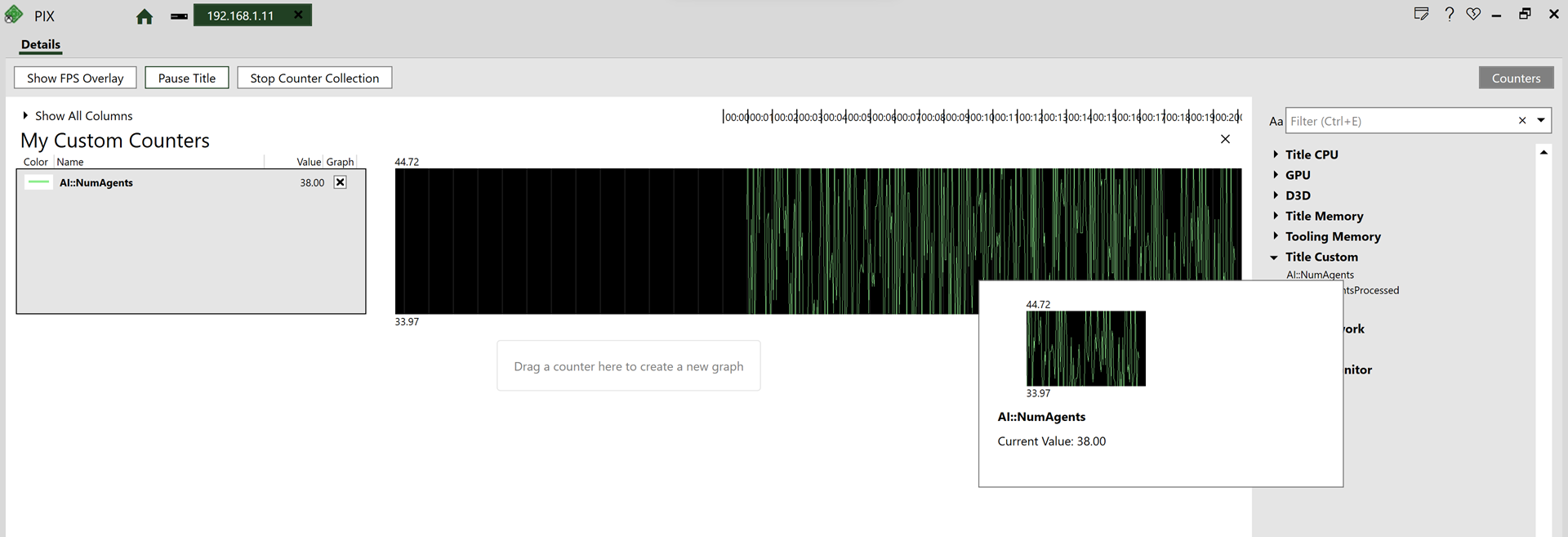Image resolution: width=1568 pixels, height=537 pixels.
Task: Switch to the Details tab
Action: [x=41, y=45]
